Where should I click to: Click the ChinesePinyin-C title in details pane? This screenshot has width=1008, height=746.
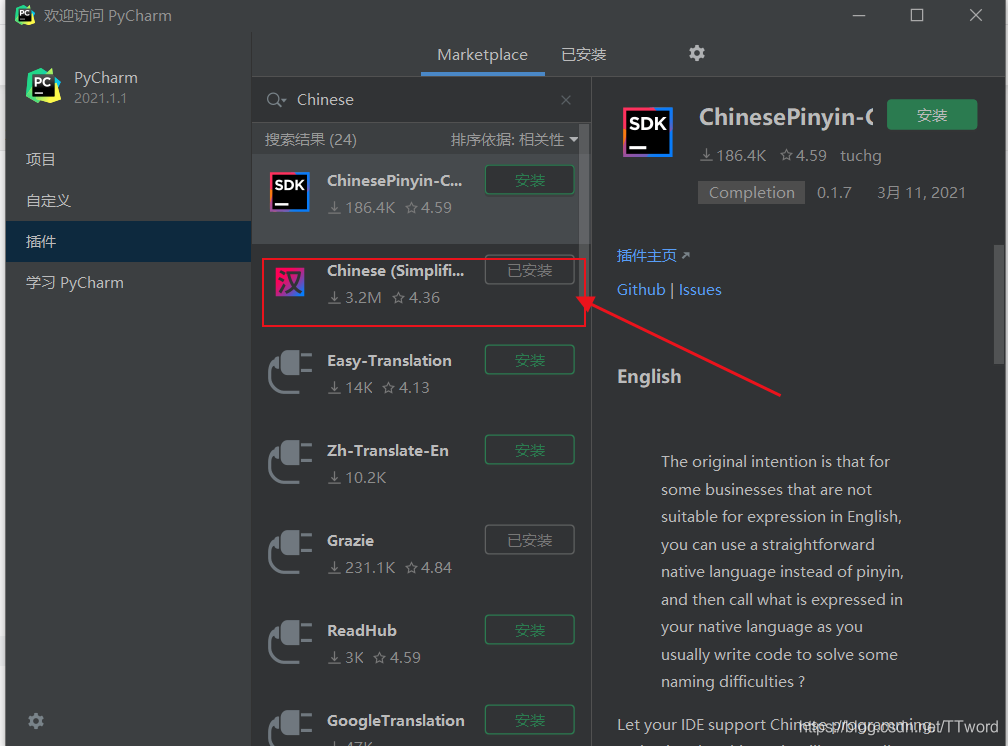[786, 117]
